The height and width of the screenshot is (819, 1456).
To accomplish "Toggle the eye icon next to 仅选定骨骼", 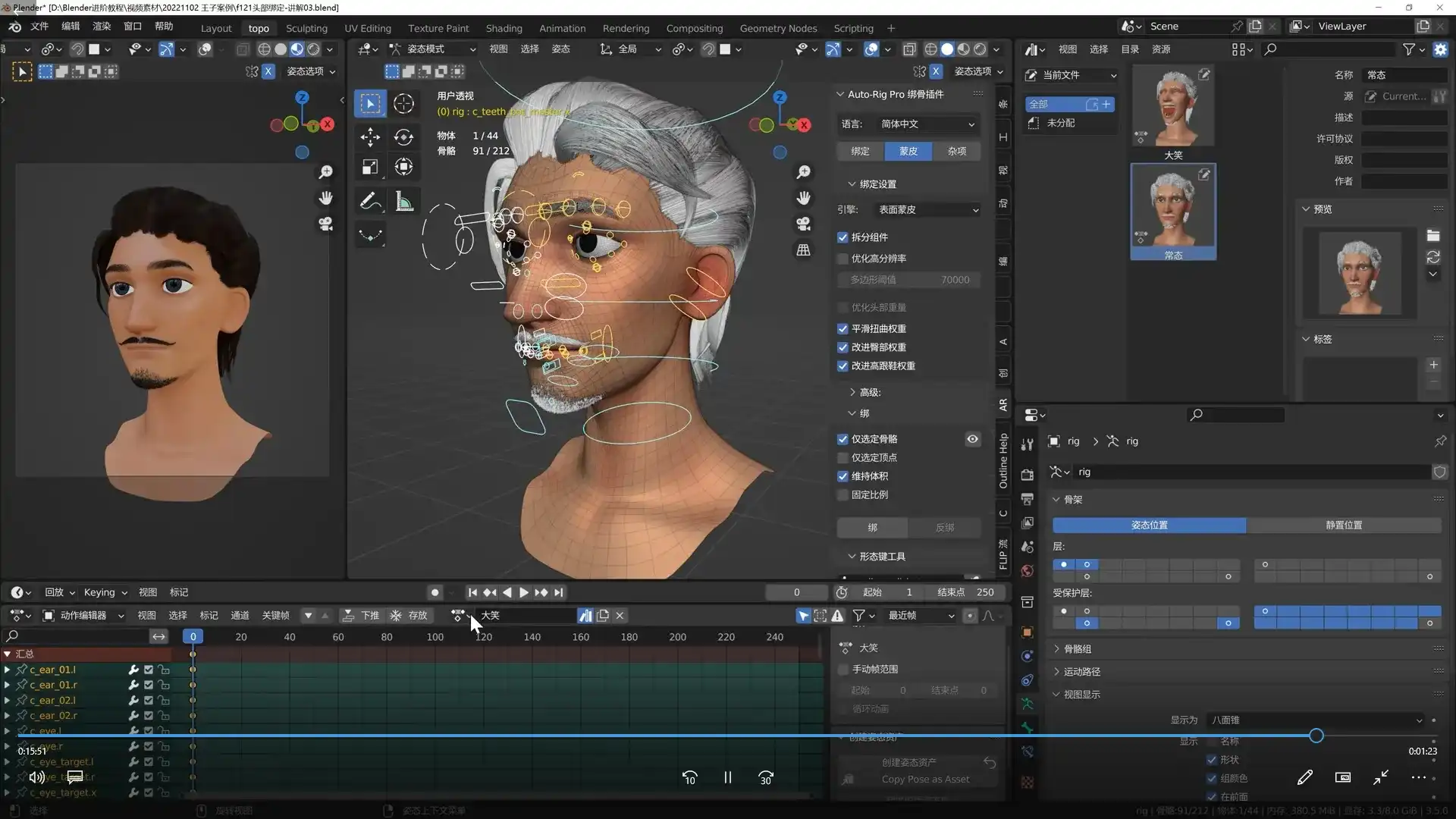I will coord(973,439).
